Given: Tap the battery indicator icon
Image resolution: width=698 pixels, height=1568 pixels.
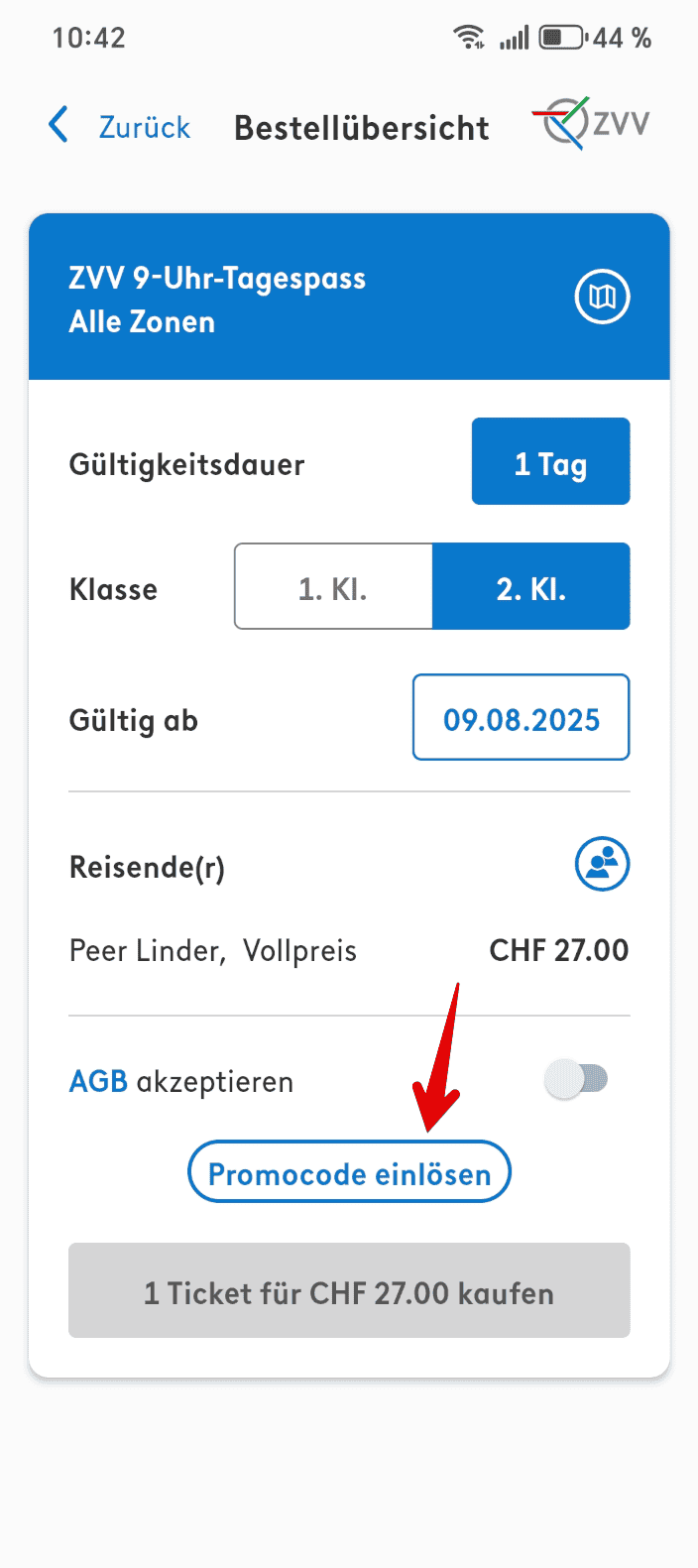Looking at the screenshot, I should tap(563, 38).
